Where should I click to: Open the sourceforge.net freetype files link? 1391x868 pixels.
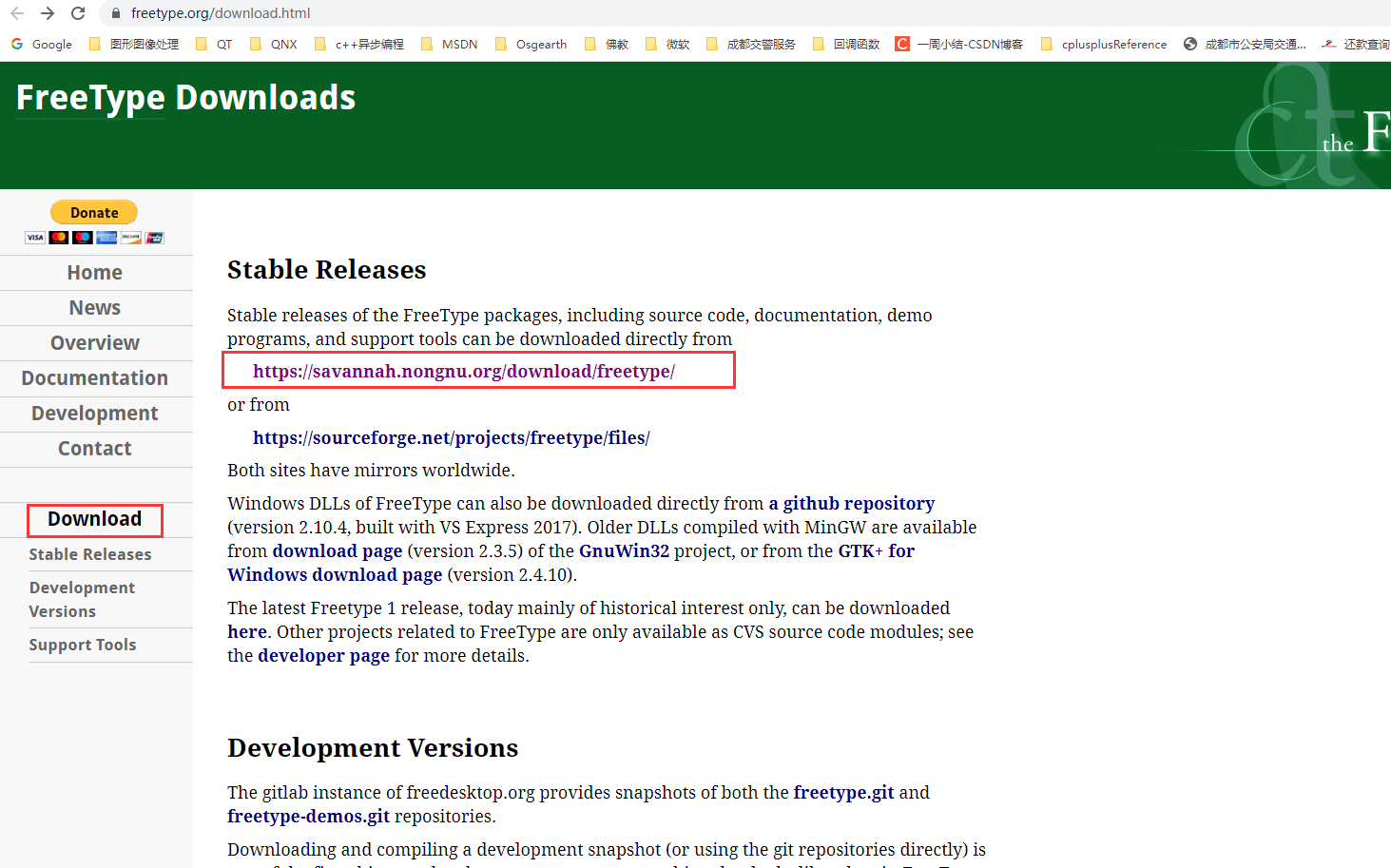tap(452, 437)
